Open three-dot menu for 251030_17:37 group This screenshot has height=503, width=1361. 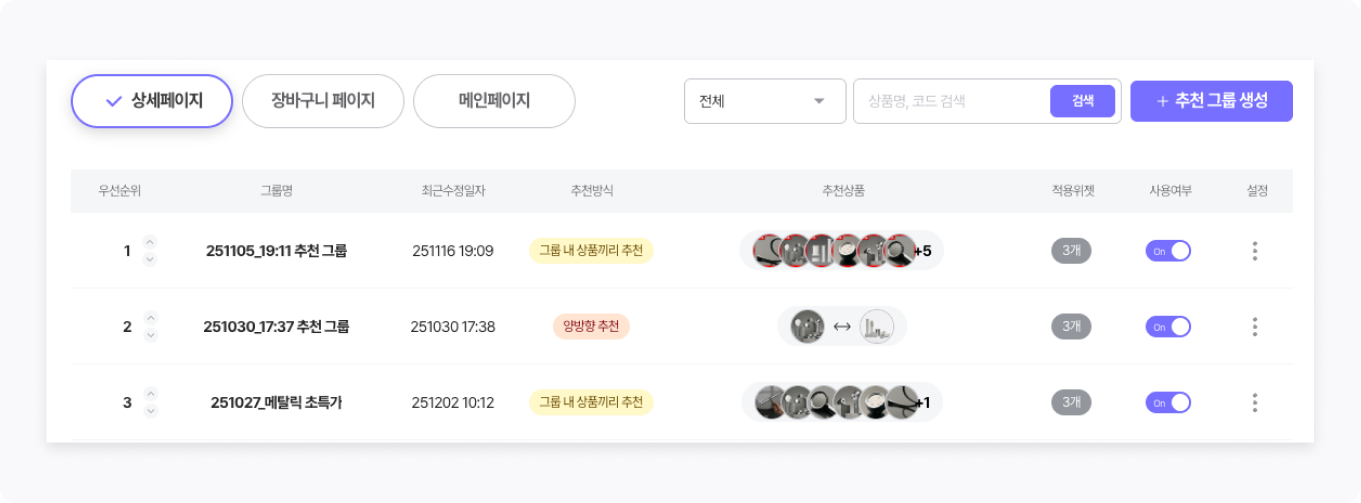1254,327
